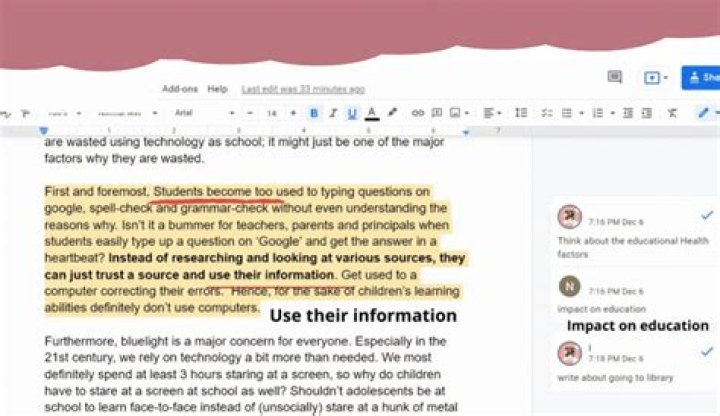Clear formatting from the selection

[672, 113]
